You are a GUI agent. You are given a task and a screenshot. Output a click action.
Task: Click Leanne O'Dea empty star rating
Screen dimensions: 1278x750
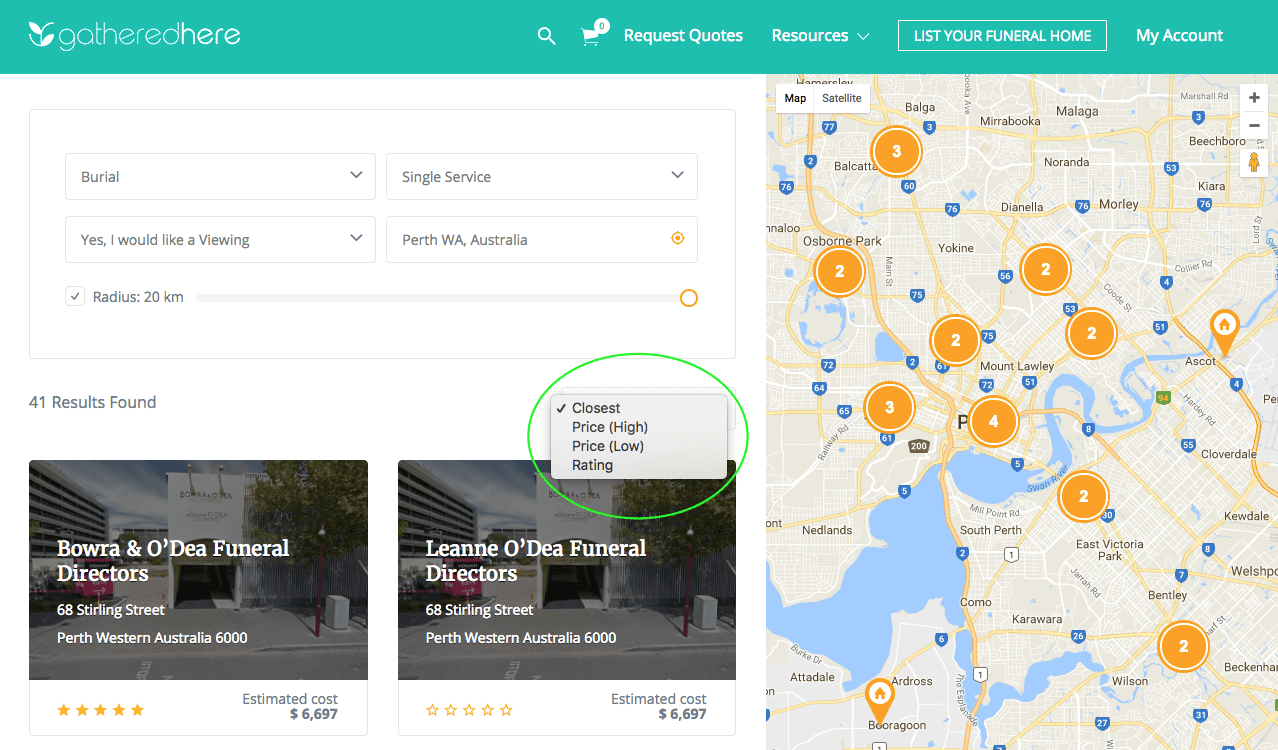click(469, 710)
